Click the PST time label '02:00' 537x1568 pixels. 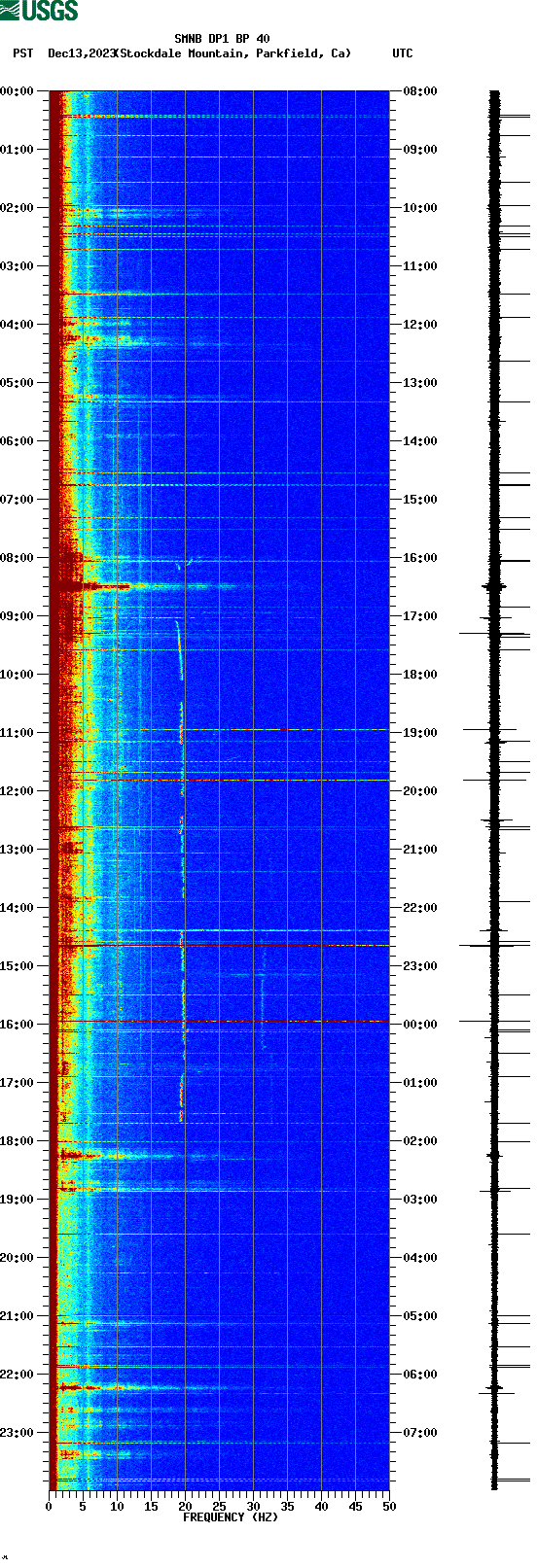(18, 208)
